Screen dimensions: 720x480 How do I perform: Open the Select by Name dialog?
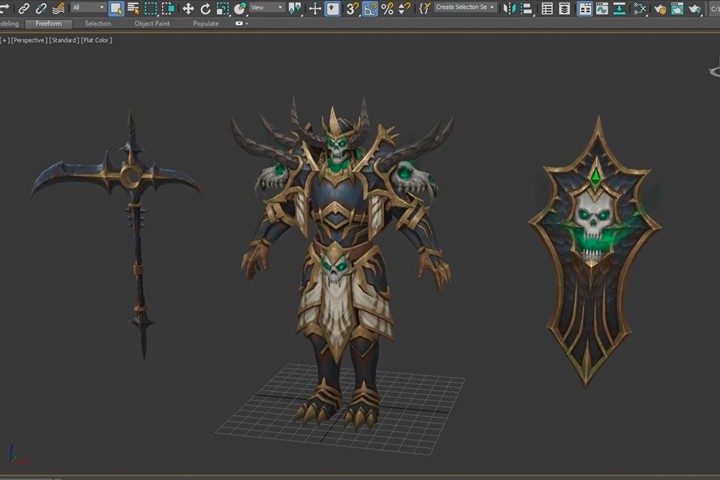click(x=134, y=8)
